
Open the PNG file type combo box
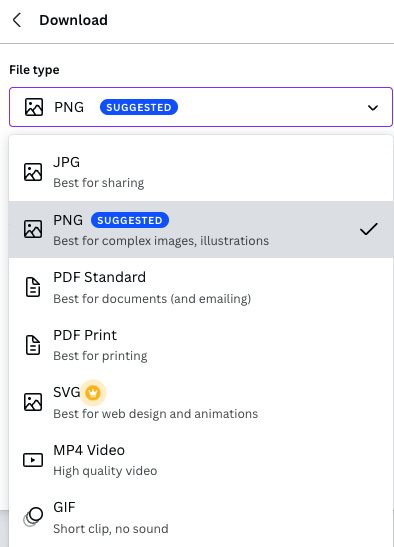tap(201, 107)
